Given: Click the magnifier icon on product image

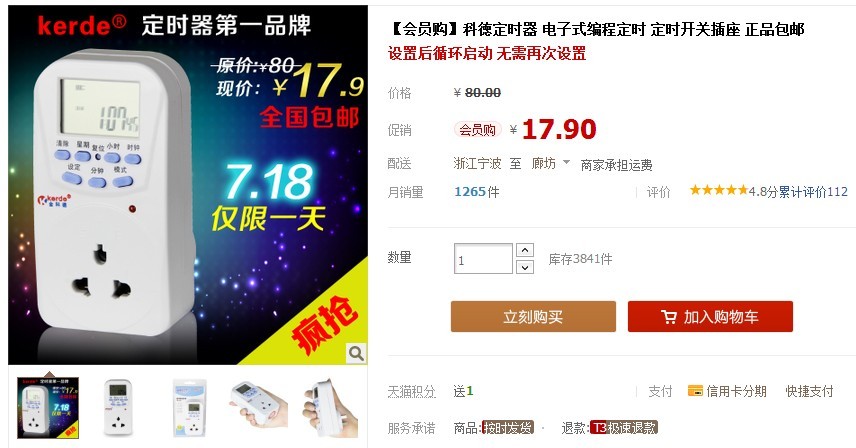Looking at the screenshot, I should [x=356, y=354].
